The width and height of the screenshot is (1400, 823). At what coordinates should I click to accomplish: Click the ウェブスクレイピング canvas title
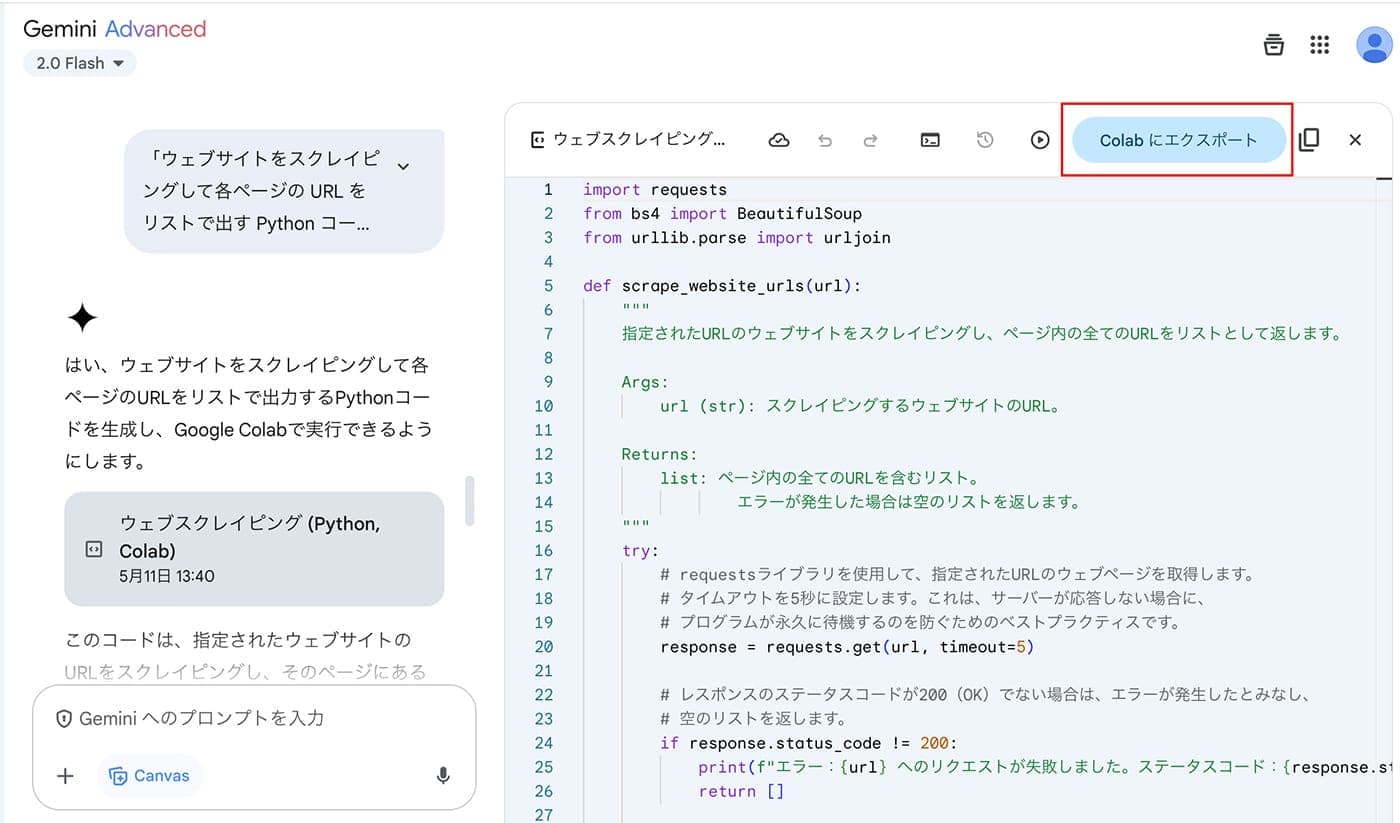tap(639, 140)
